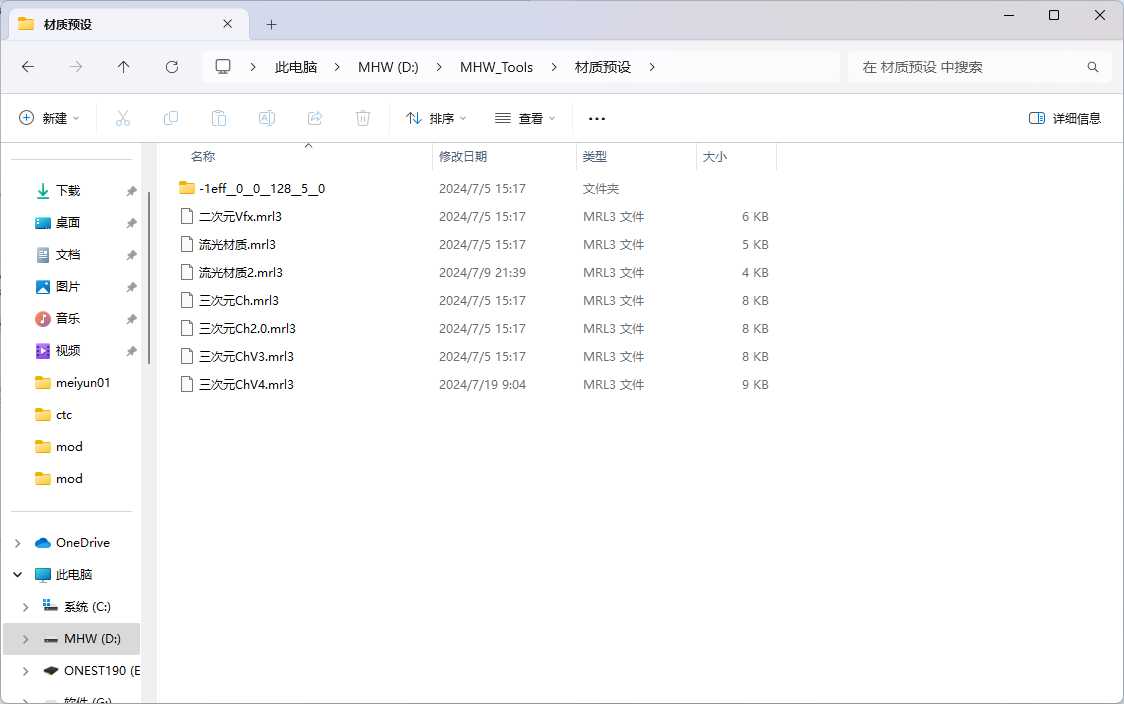The height and width of the screenshot is (704, 1124).
Task: Collapse the 此电脑 tree node
Action: click(17, 575)
